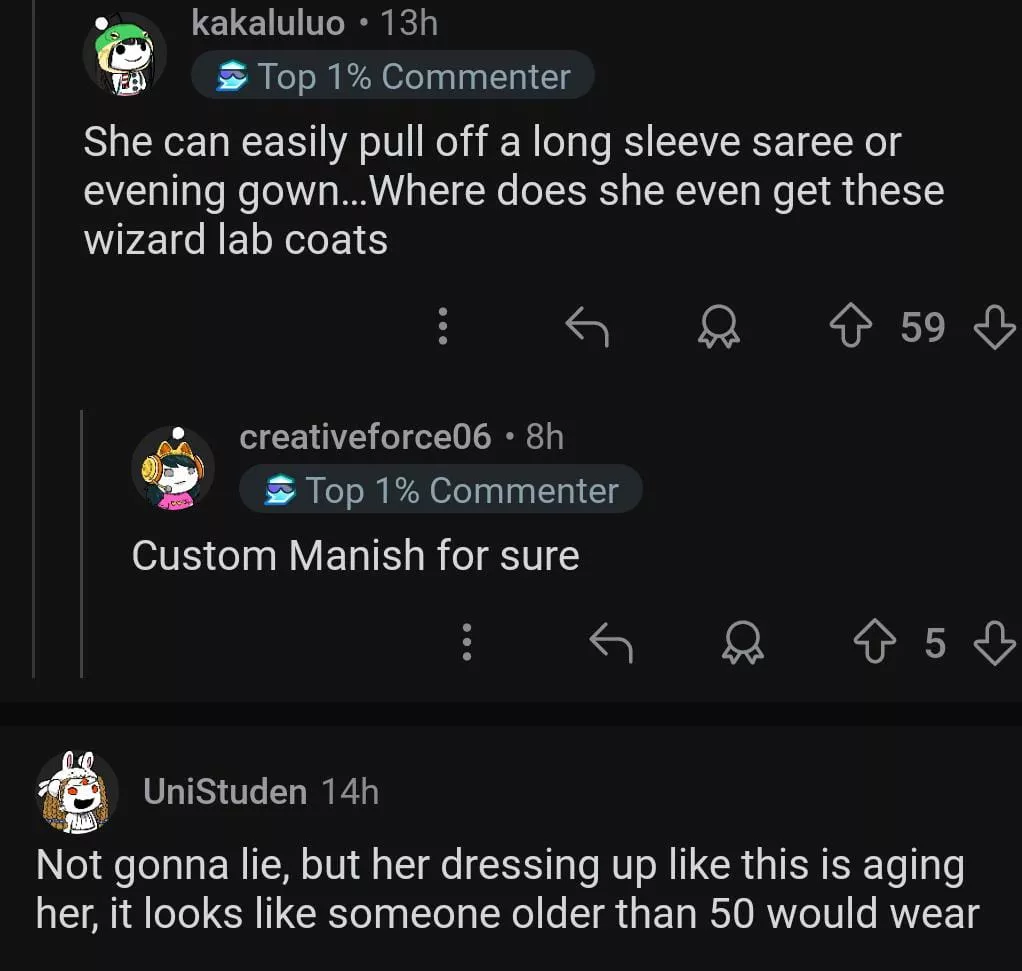The width and height of the screenshot is (1022, 971).
Task: Open creativeforce06's profile via username
Action: point(365,436)
